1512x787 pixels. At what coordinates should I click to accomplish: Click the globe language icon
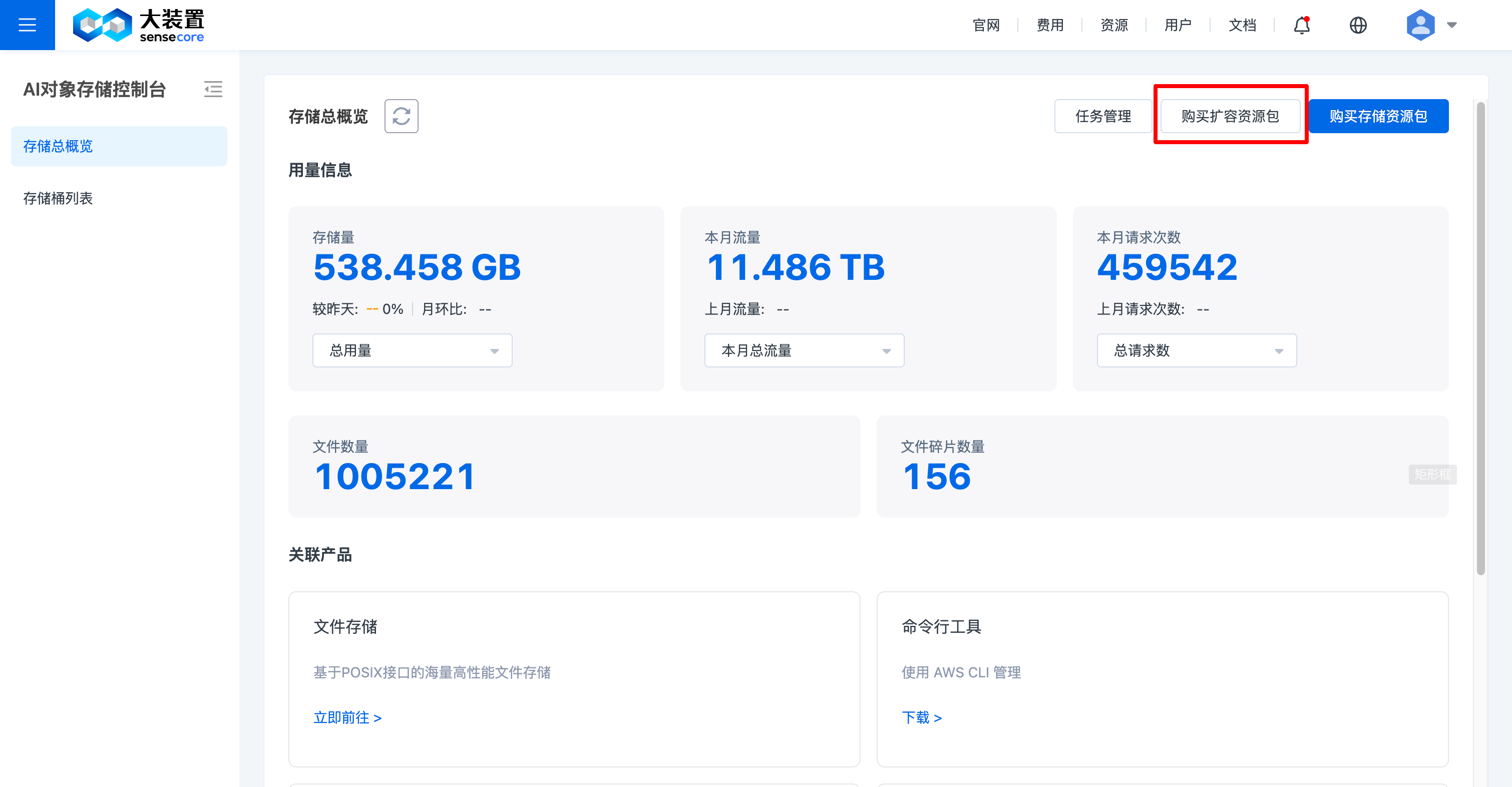coord(1358,25)
